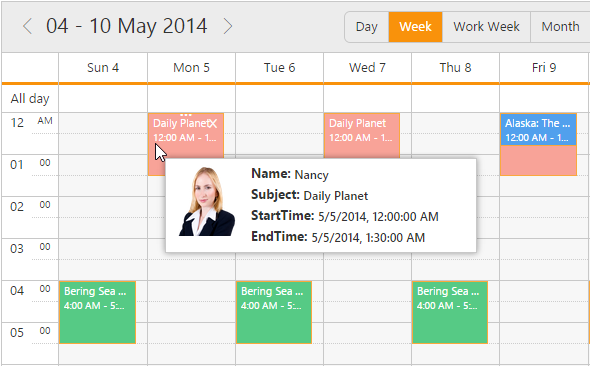
Task: Select the Tuesday 12 AM time slot
Action: tap(279, 123)
